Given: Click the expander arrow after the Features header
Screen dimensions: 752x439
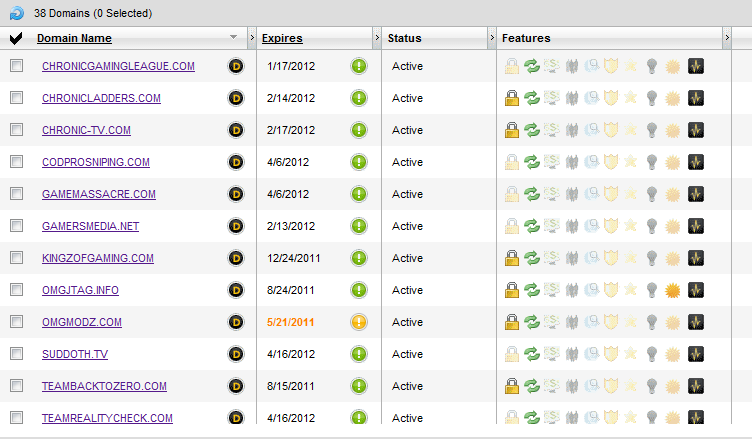Looking at the screenshot, I should [727, 38].
